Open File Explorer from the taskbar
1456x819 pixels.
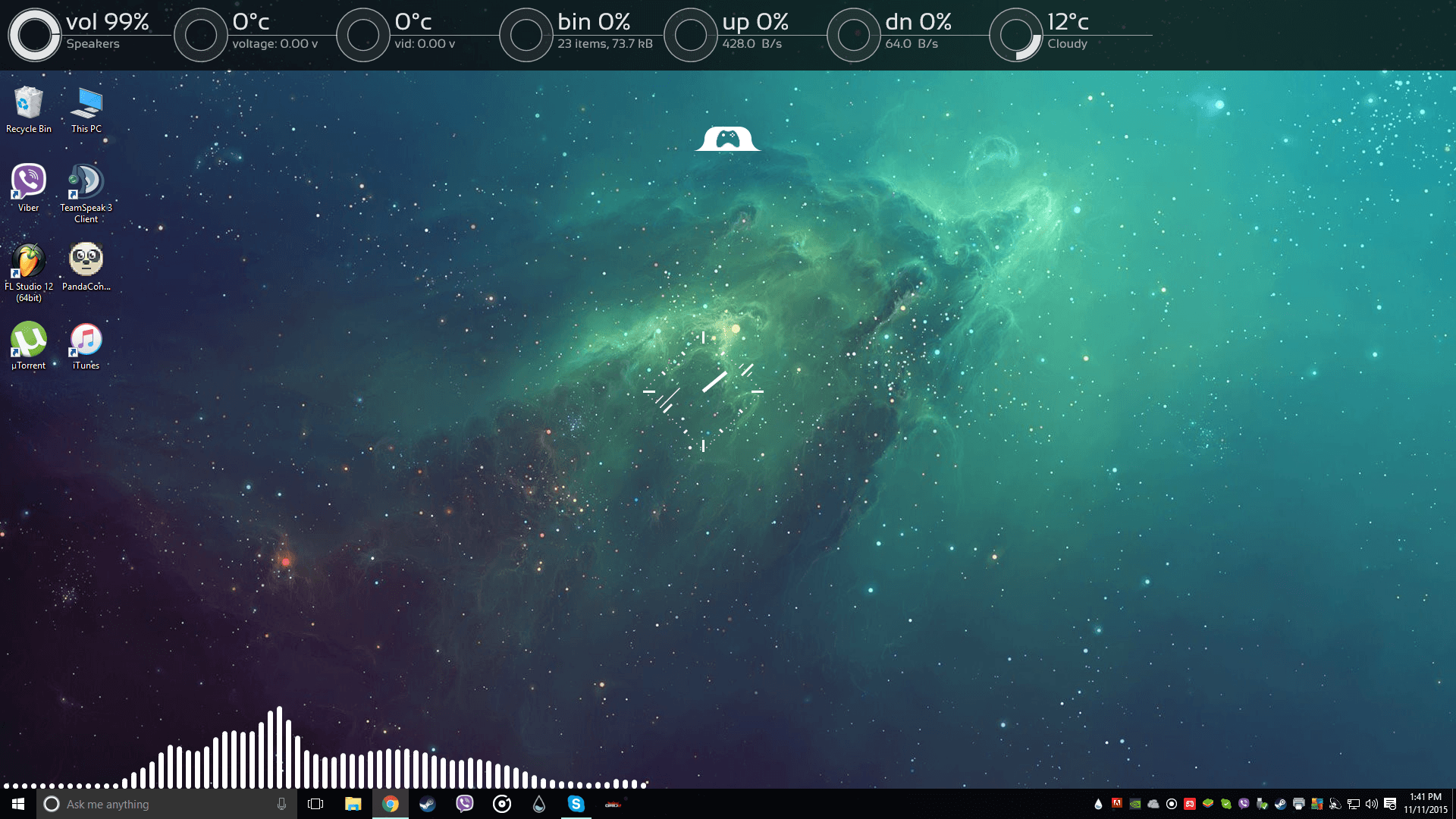coord(353,804)
